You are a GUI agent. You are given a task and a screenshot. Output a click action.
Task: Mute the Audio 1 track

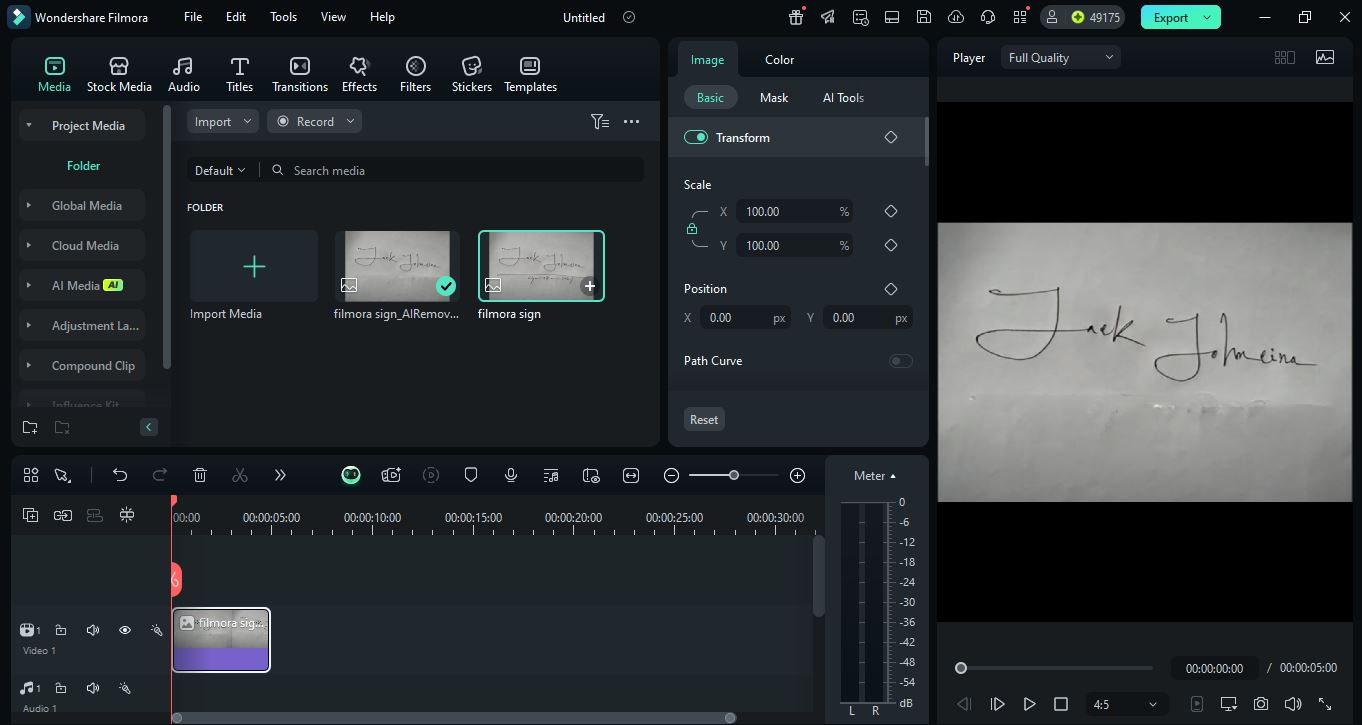pyautogui.click(x=93, y=688)
